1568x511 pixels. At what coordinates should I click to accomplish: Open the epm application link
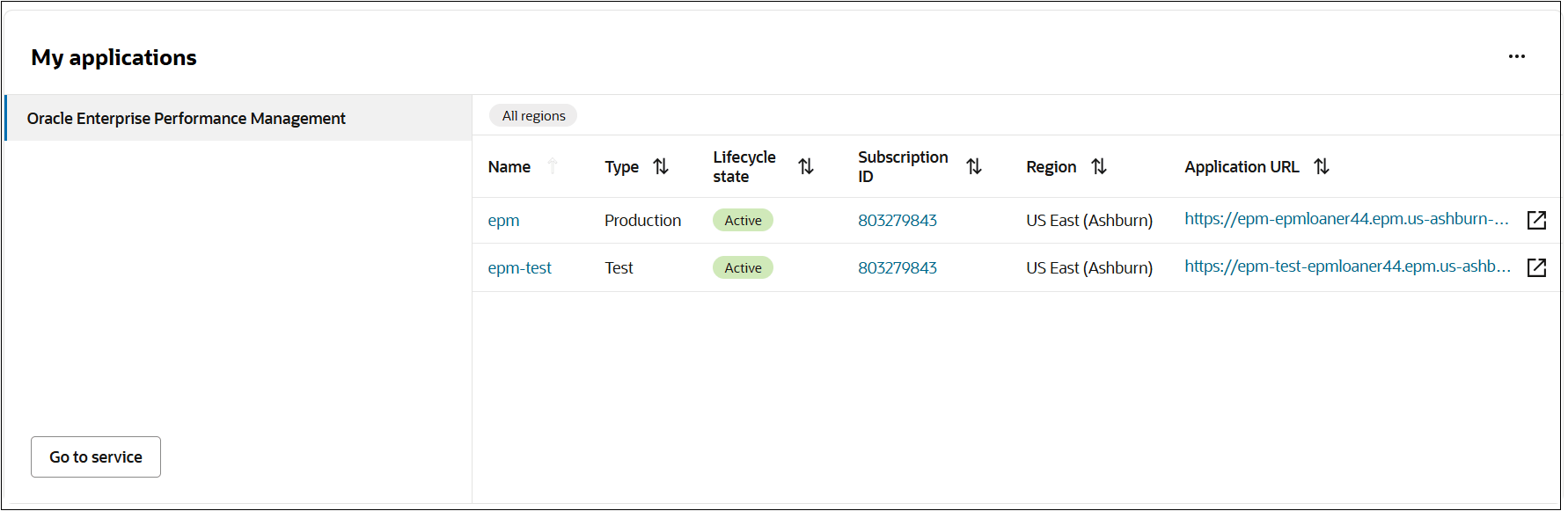[504, 221]
